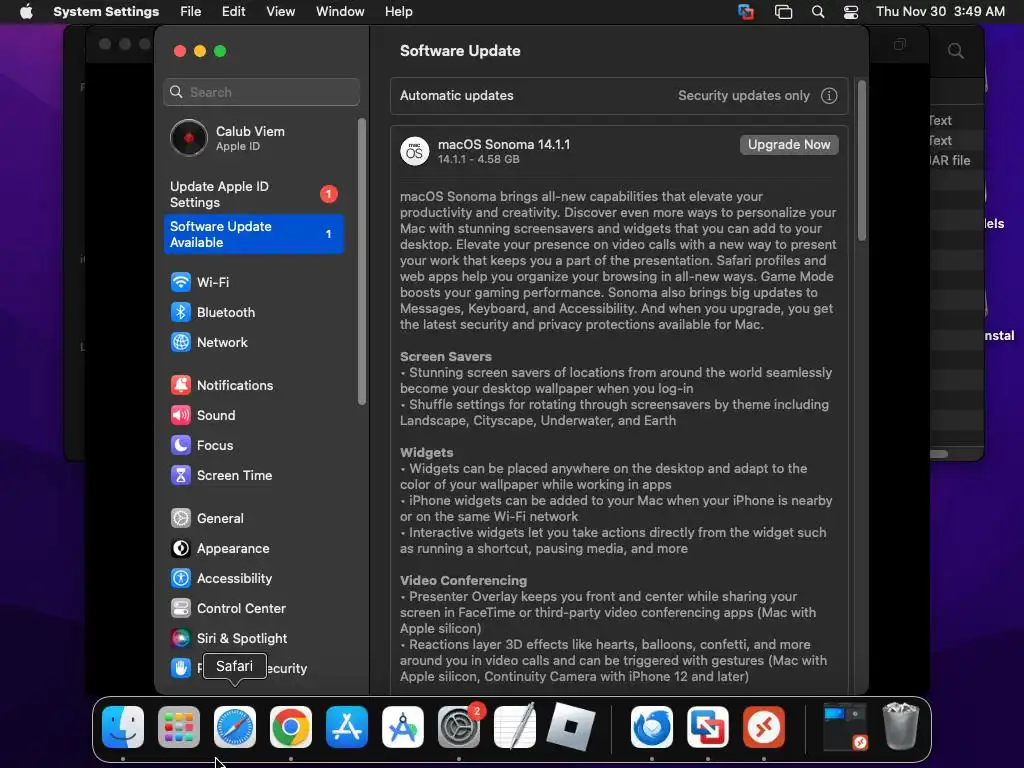Click Security updates only setting

pyautogui.click(x=744, y=96)
